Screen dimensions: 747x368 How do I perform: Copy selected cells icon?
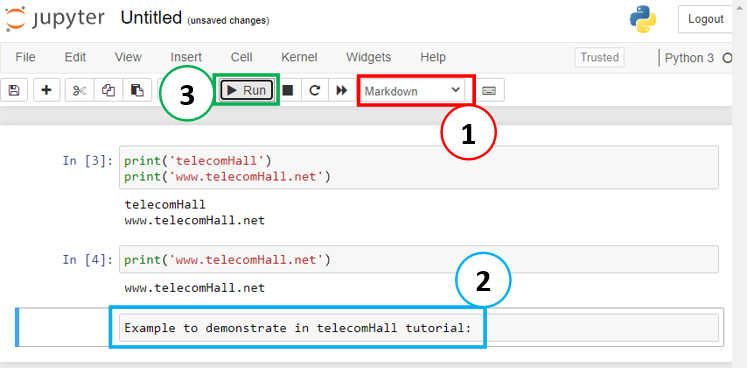(x=108, y=91)
